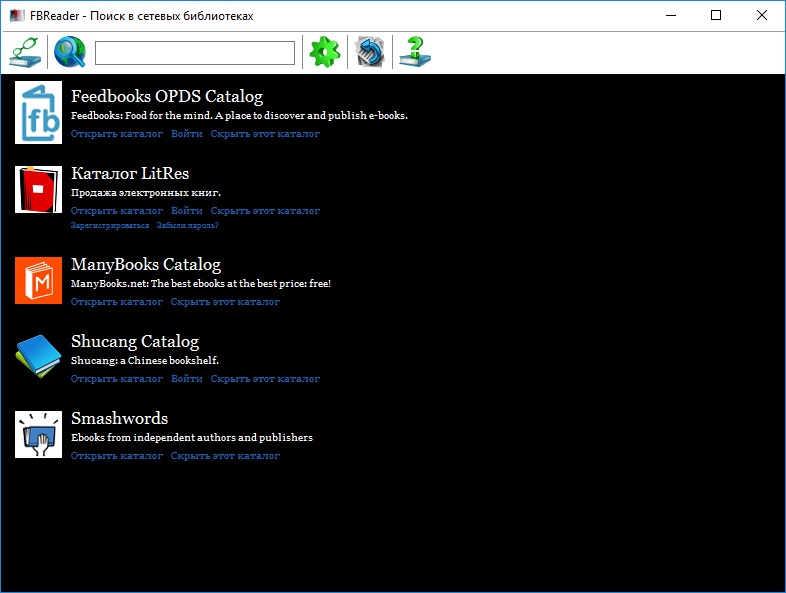
Task: Minimize the FBReader window
Action: 671,16
